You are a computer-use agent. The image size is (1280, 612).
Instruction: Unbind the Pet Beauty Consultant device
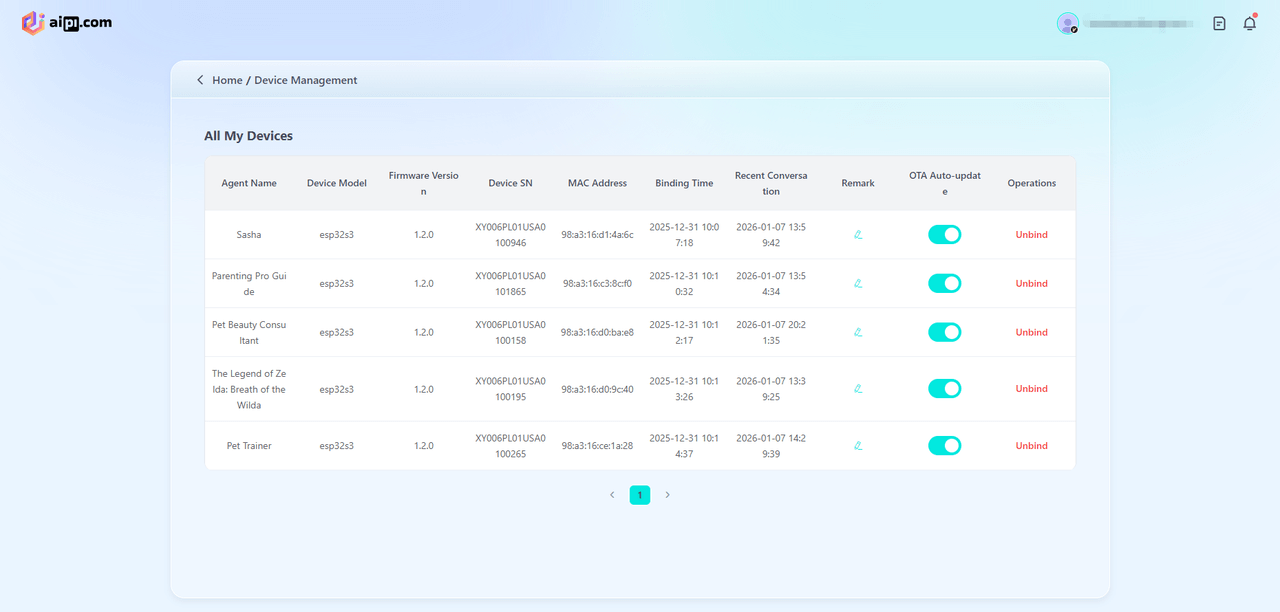[1031, 333]
